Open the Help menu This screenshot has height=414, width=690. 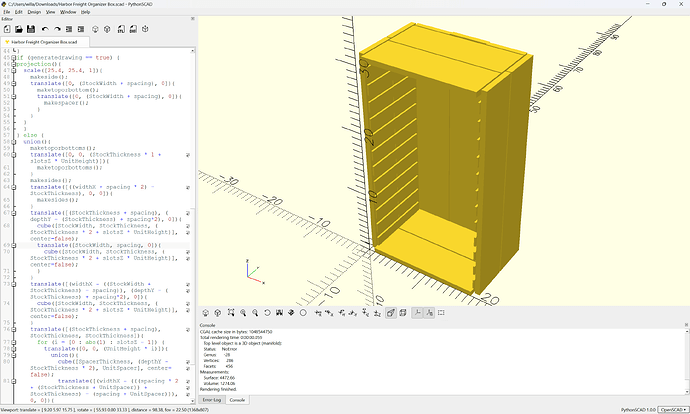point(85,12)
